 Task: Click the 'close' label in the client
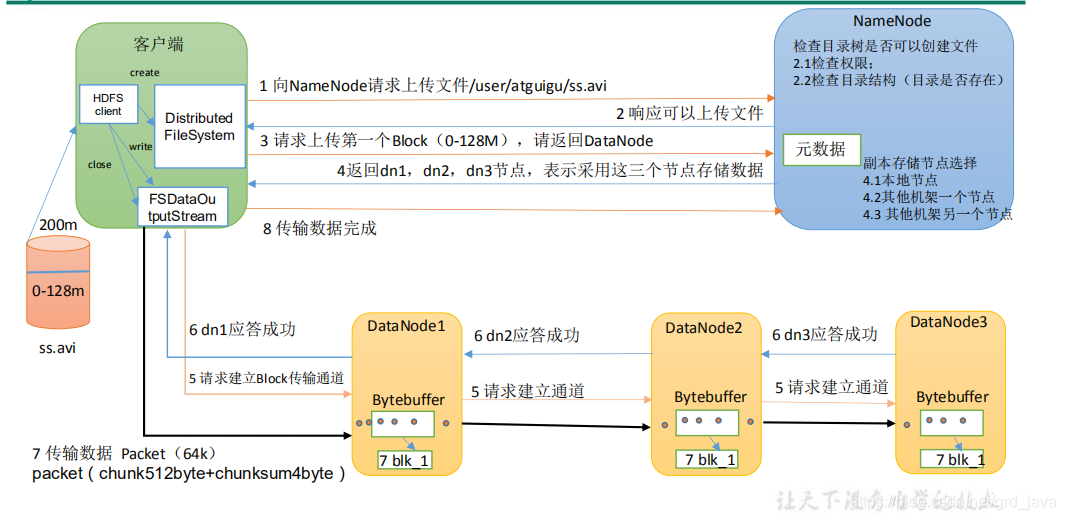tap(100, 164)
